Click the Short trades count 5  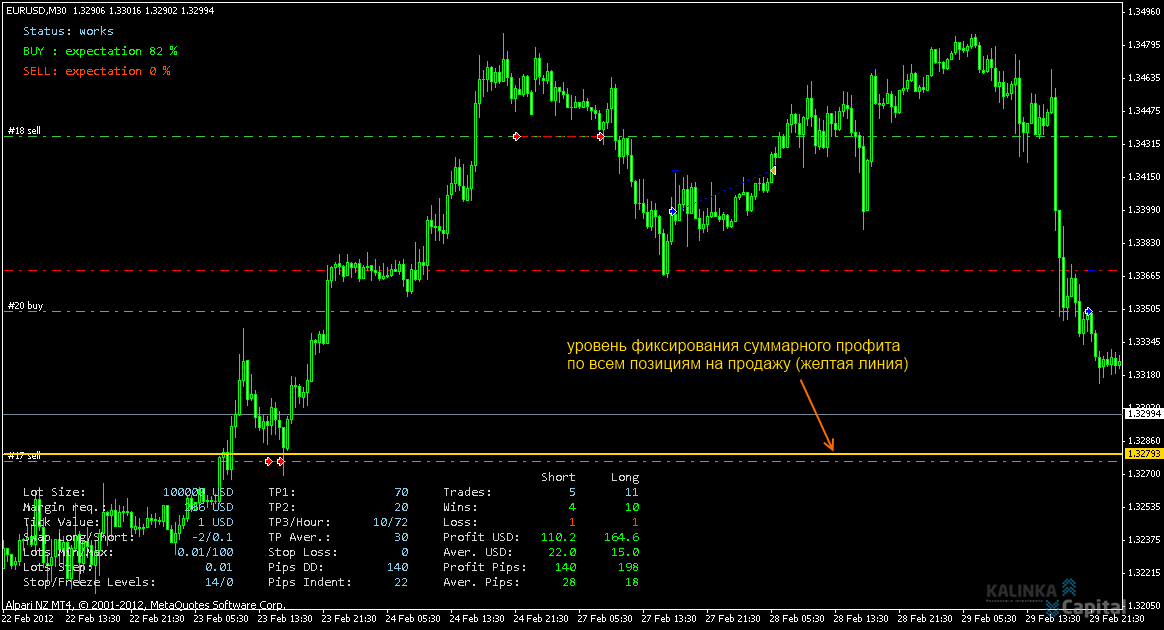pyautogui.click(x=572, y=492)
